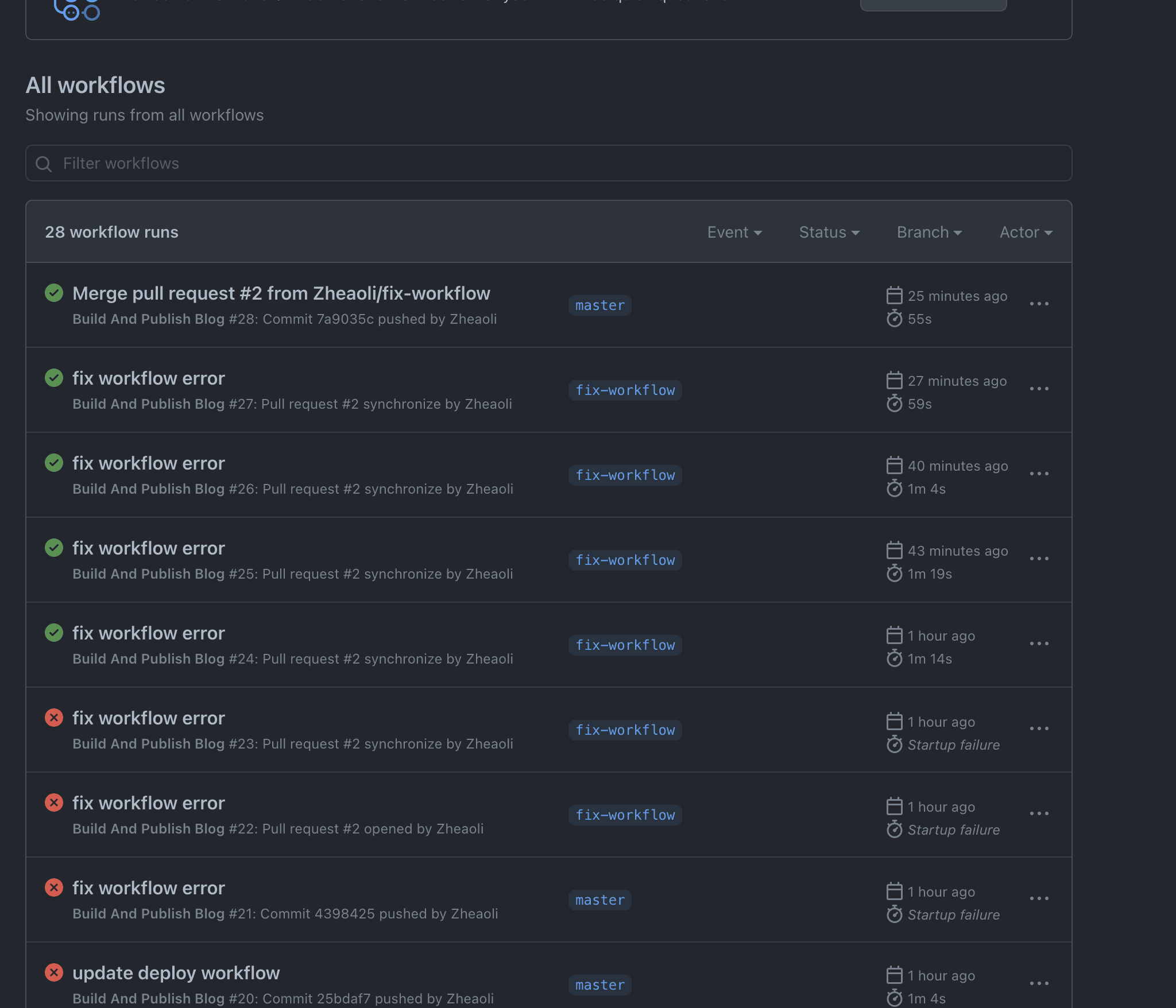Click the workflow logo icon at top
This screenshot has height=1008, width=1176.
point(77,9)
